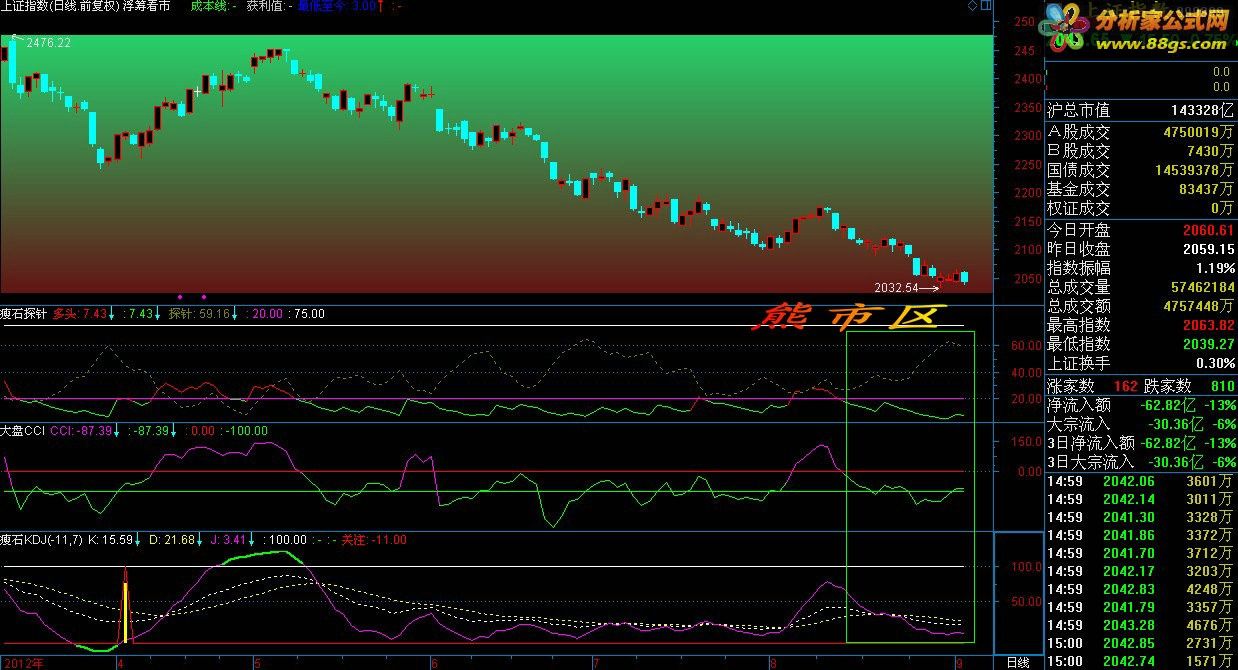This screenshot has height=670, width=1238.
Task: Switch period via 日线 label at bottom
Action: [1017, 662]
